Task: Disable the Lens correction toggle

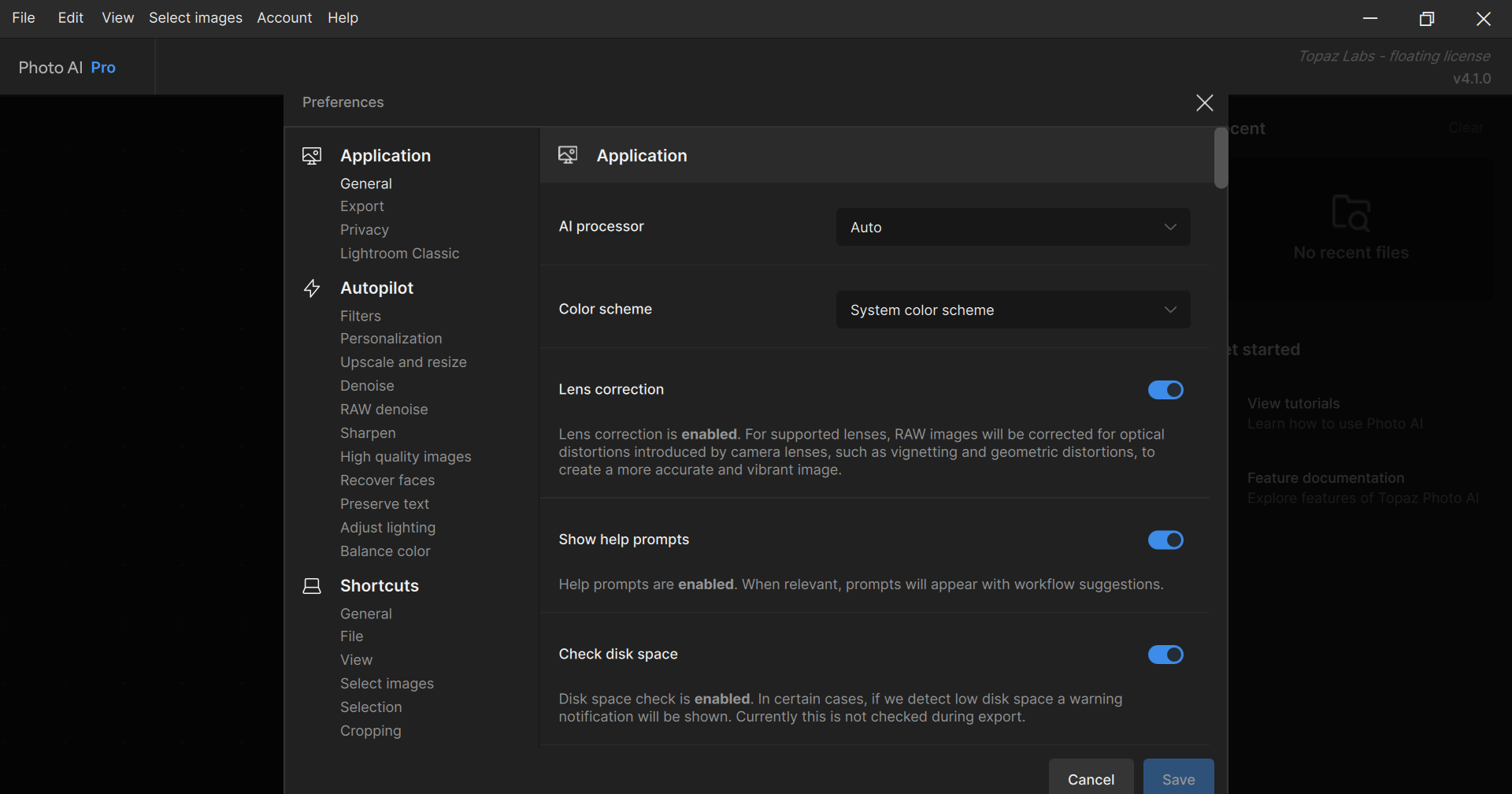Action: point(1165,390)
